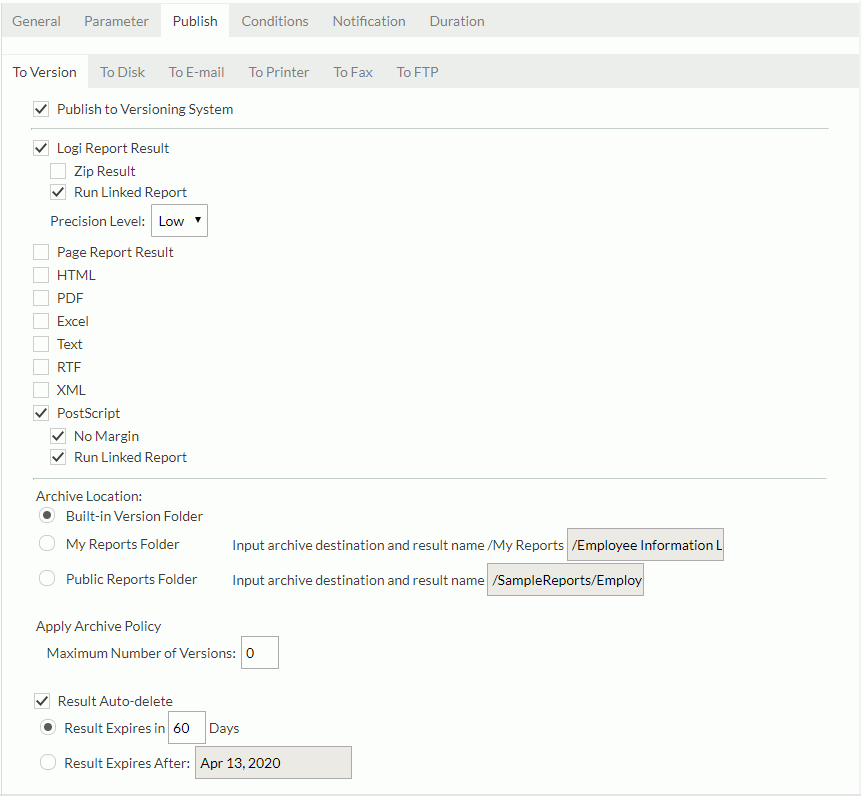Click the expiration date field showing Apr 13, 2020

click(x=273, y=762)
